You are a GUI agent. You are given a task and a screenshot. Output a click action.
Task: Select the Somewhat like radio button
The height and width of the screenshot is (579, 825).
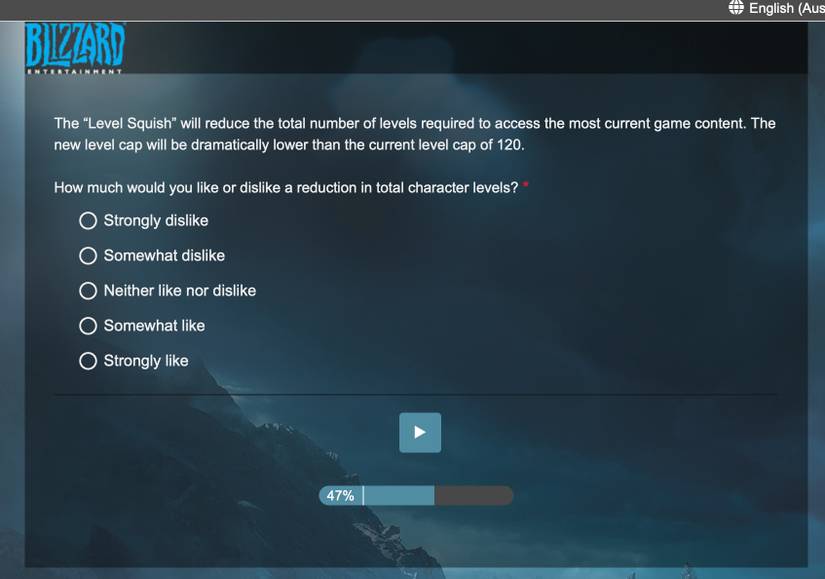[x=88, y=326]
